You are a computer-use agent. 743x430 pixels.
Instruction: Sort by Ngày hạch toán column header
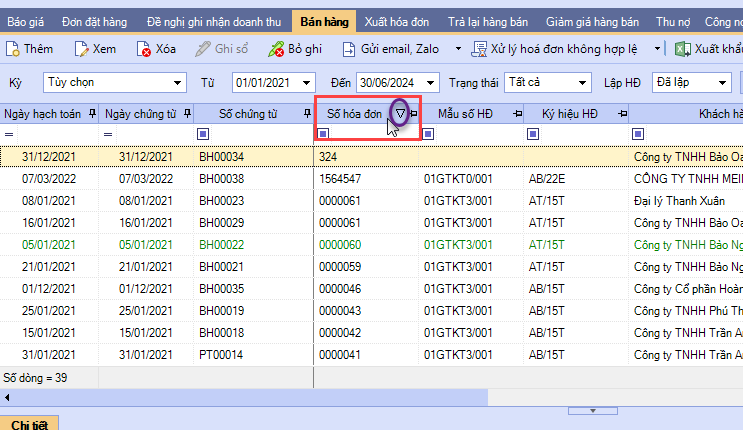pyautogui.click(x=43, y=114)
